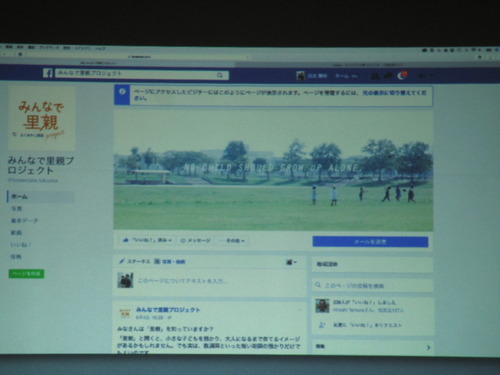Screen dimensions: 500x375
Task: Open the messages icon in the top bar
Action: pyautogui.click(x=388, y=76)
